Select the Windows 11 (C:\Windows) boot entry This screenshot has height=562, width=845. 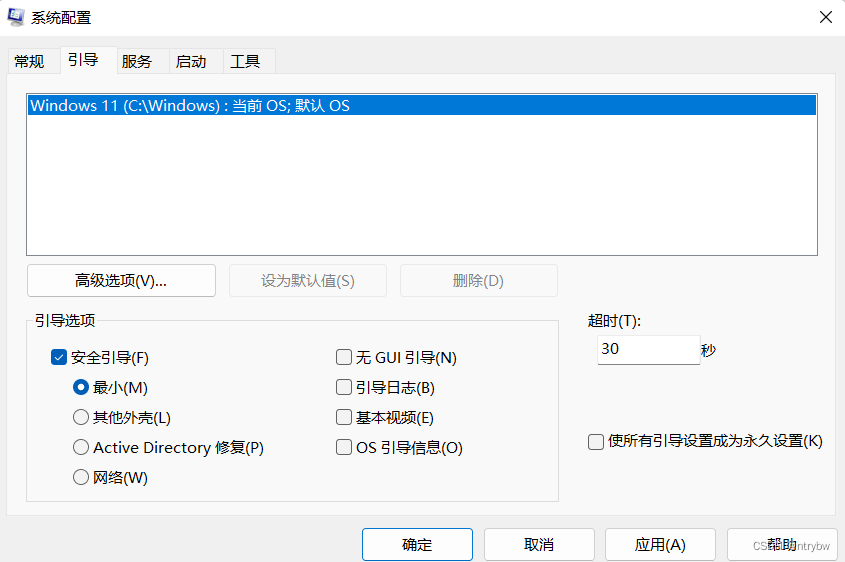[422, 105]
